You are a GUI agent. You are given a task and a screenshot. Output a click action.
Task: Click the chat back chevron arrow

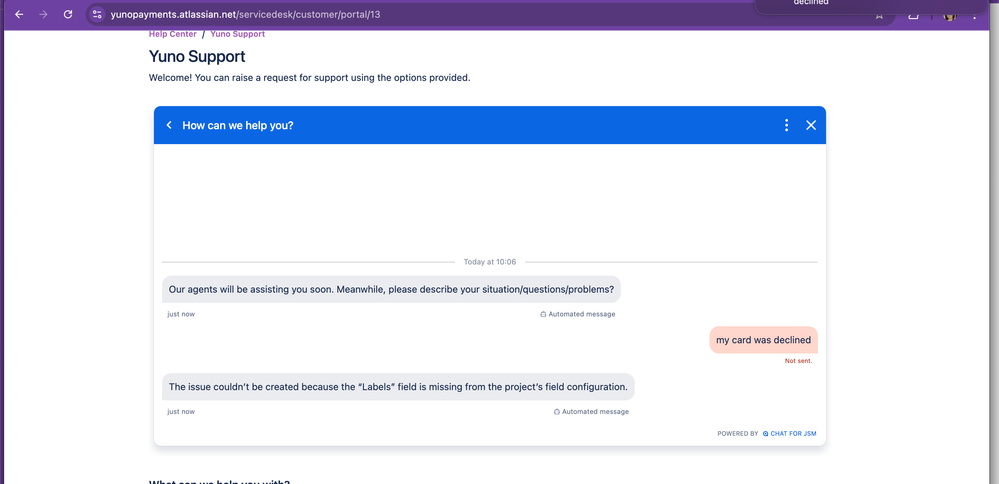click(169, 125)
